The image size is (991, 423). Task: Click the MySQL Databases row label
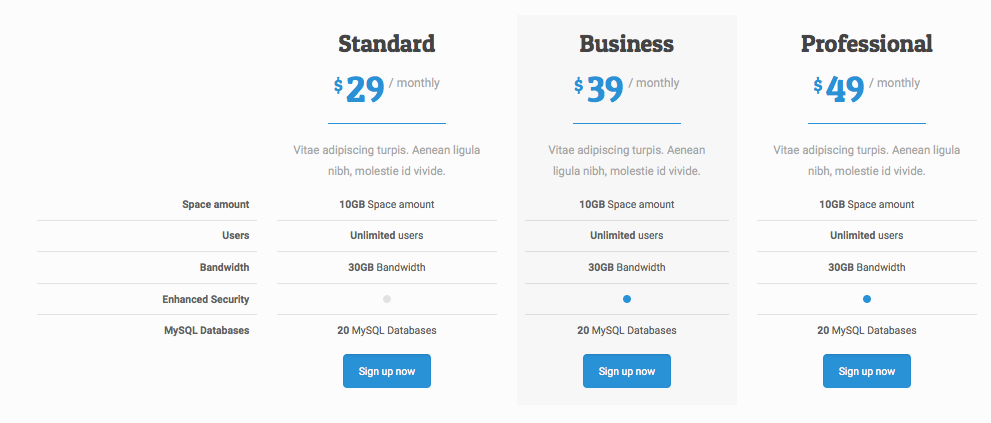[206, 330]
